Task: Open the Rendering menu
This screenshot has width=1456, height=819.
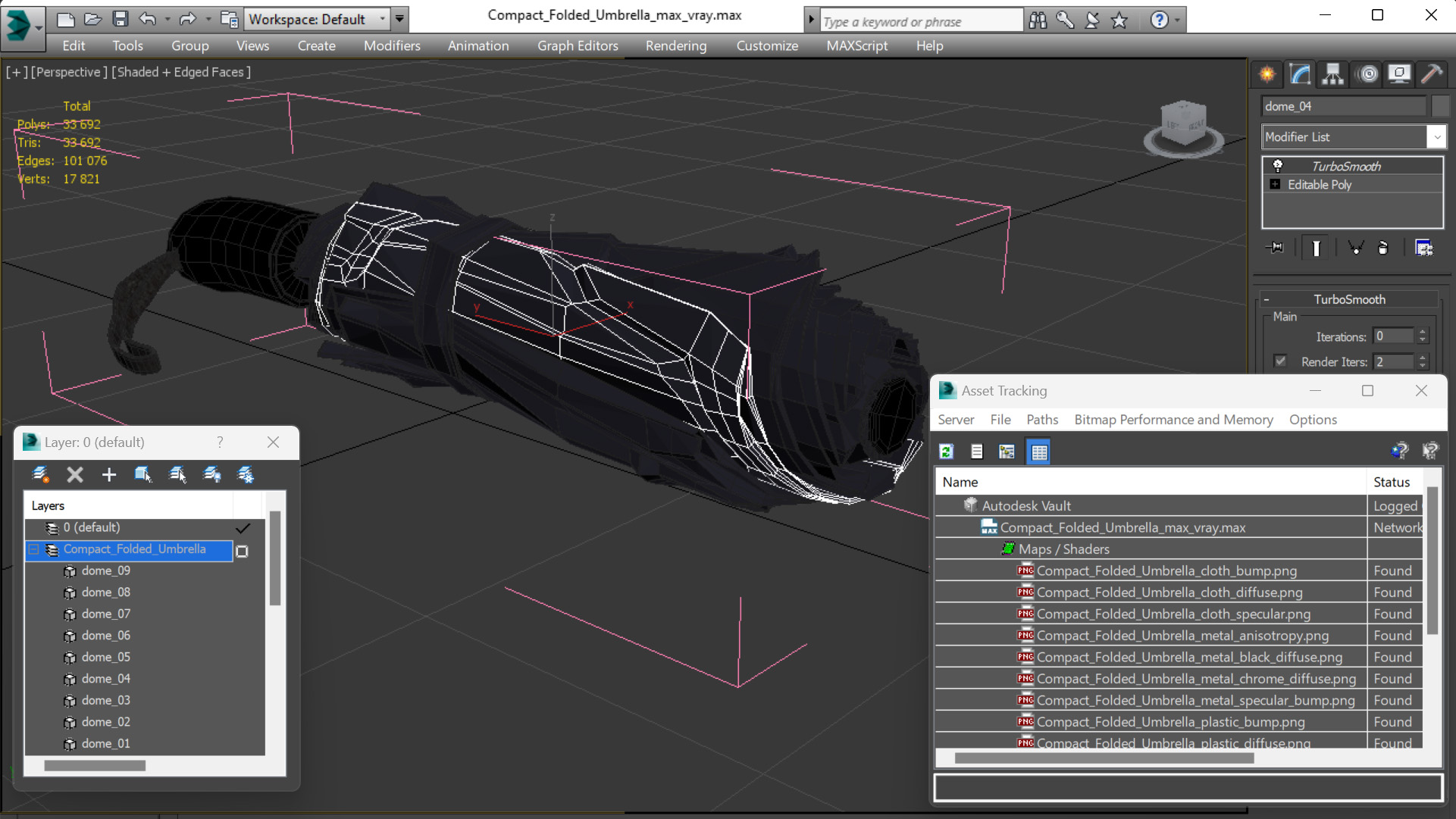Action: coord(676,45)
